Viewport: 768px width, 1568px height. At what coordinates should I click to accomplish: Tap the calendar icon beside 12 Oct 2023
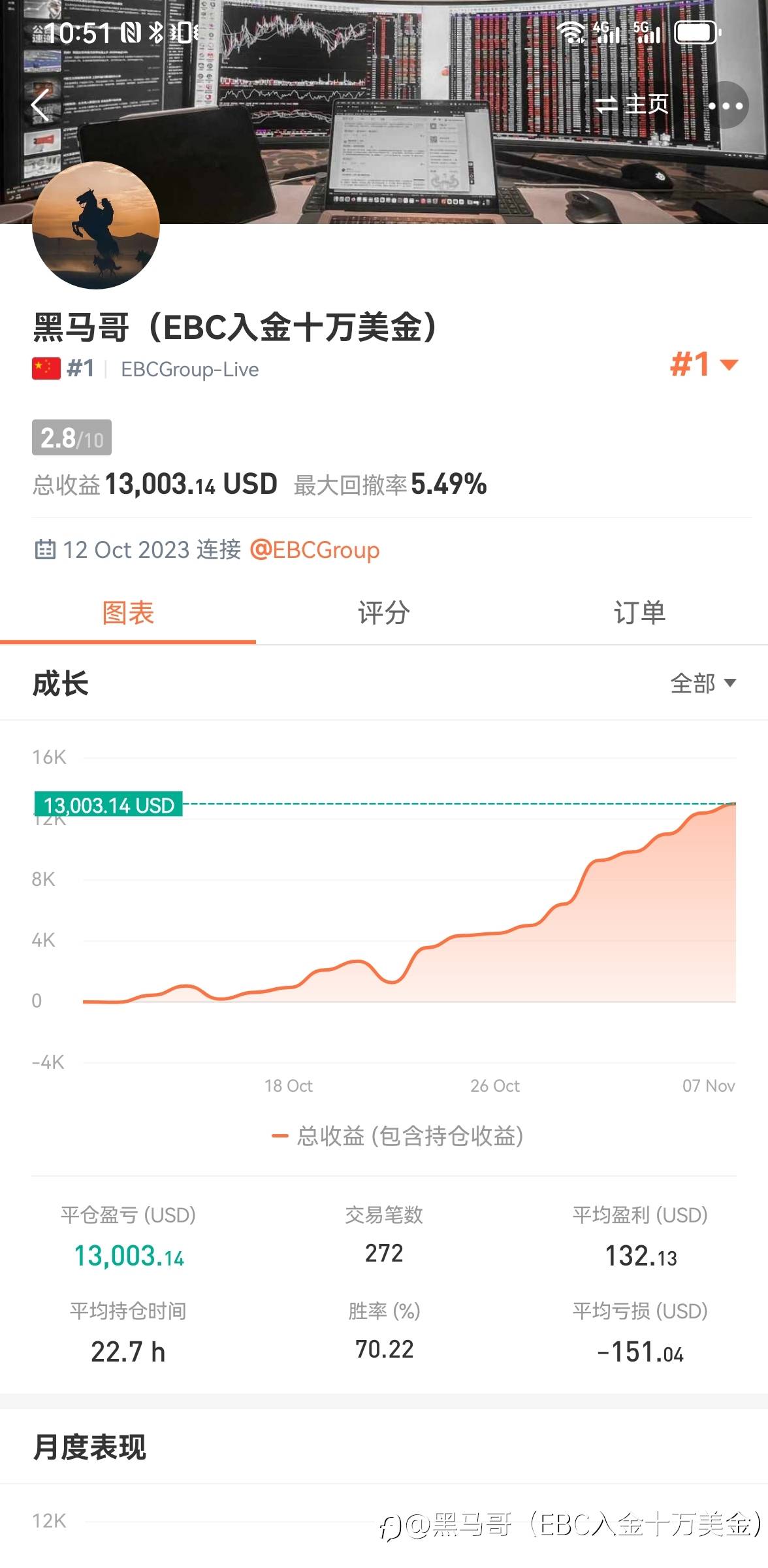pyautogui.click(x=44, y=549)
